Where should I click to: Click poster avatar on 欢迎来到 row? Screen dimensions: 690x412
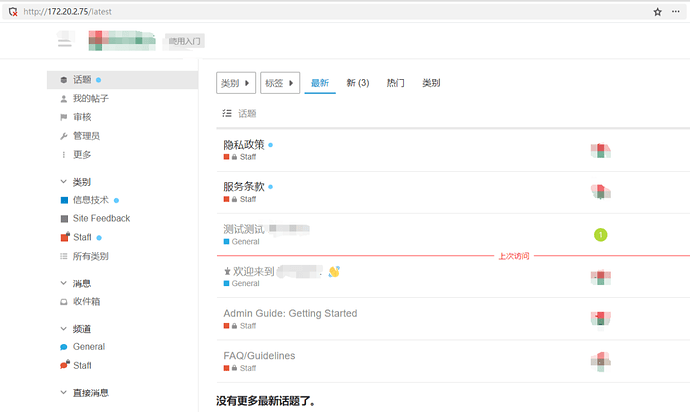(x=601, y=277)
